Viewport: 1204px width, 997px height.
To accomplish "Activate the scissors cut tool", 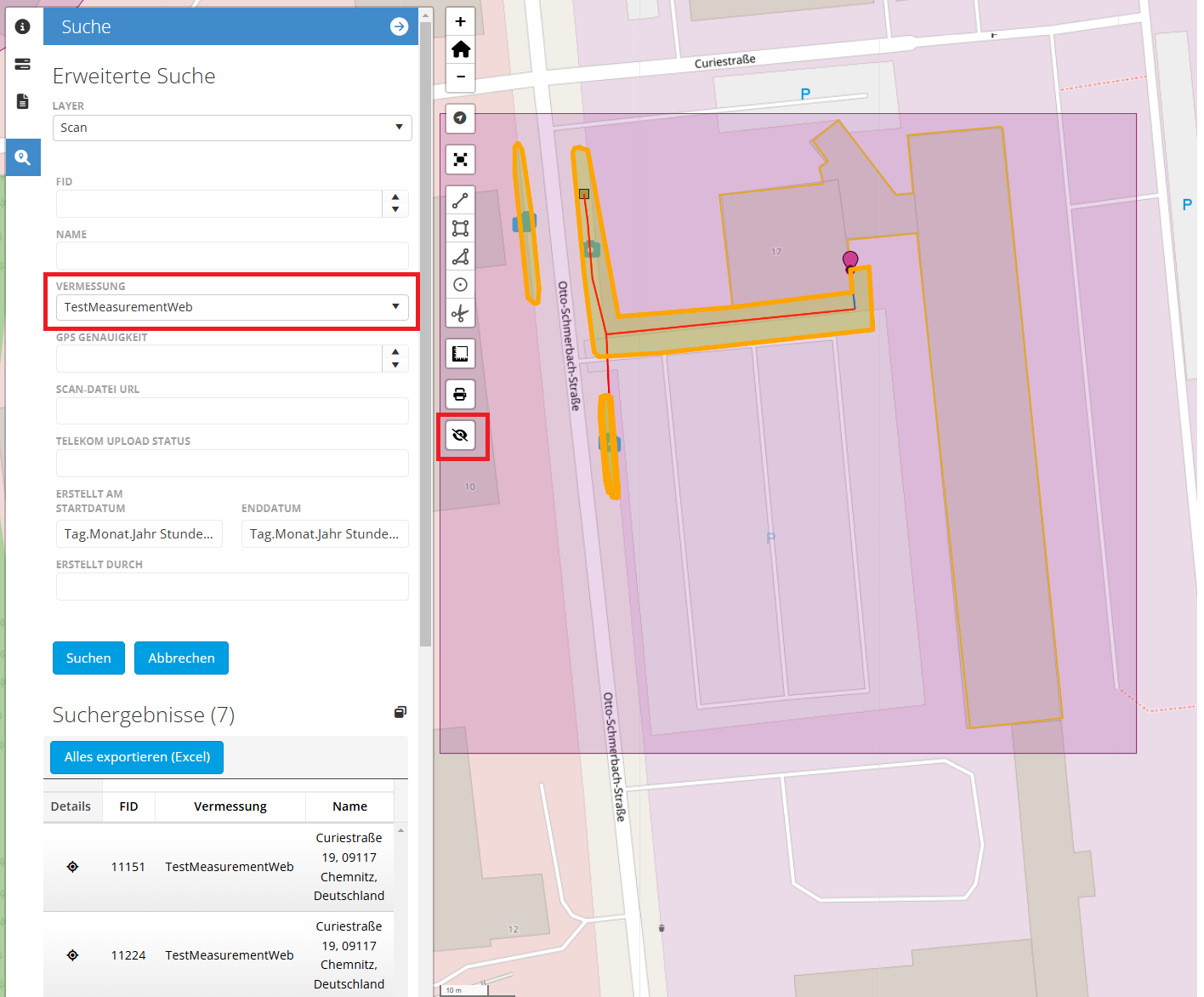I will coord(460,314).
